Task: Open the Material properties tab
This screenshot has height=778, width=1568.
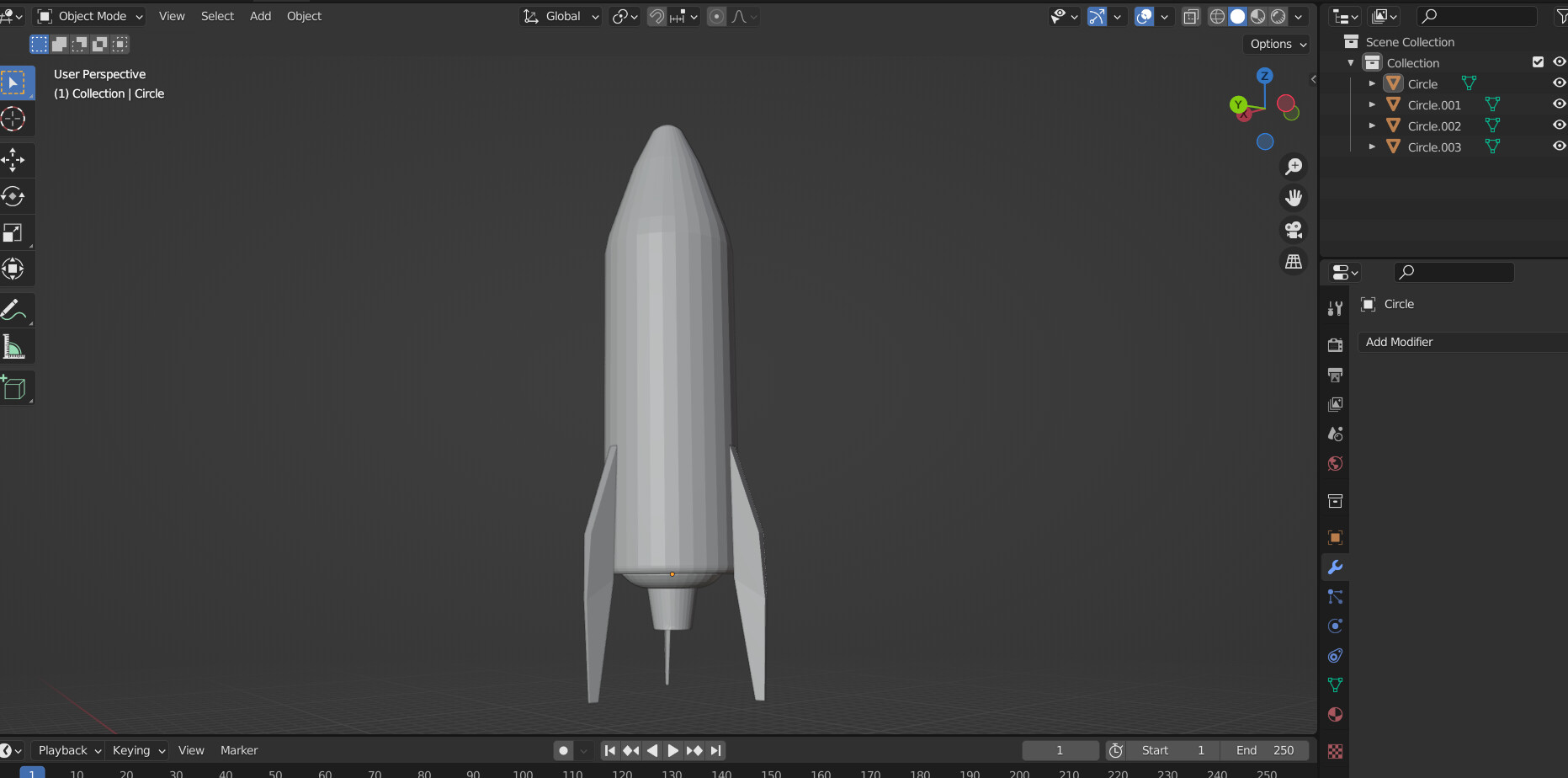Action: point(1335,714)
